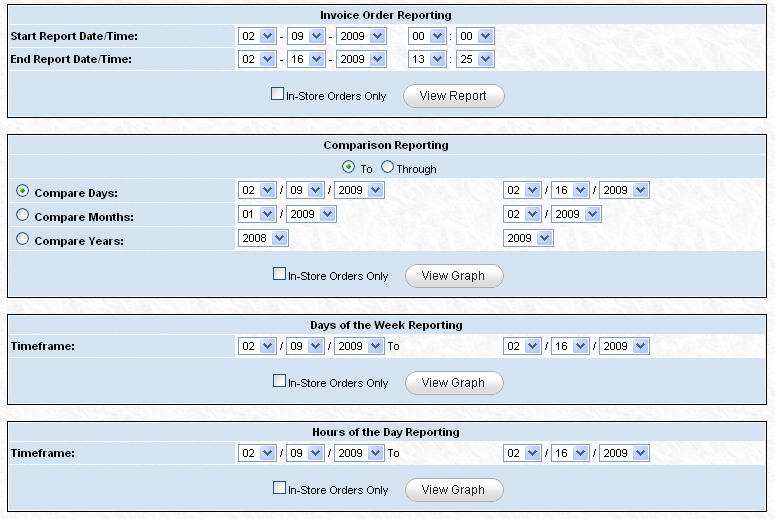Open Start Report year dropdown
The width and height of the screenshot is (775, 519).
pos(361,36)
